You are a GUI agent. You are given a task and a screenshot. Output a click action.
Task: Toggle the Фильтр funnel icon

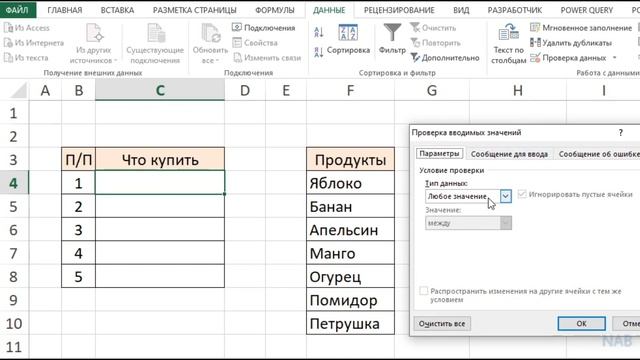point(392,33)
